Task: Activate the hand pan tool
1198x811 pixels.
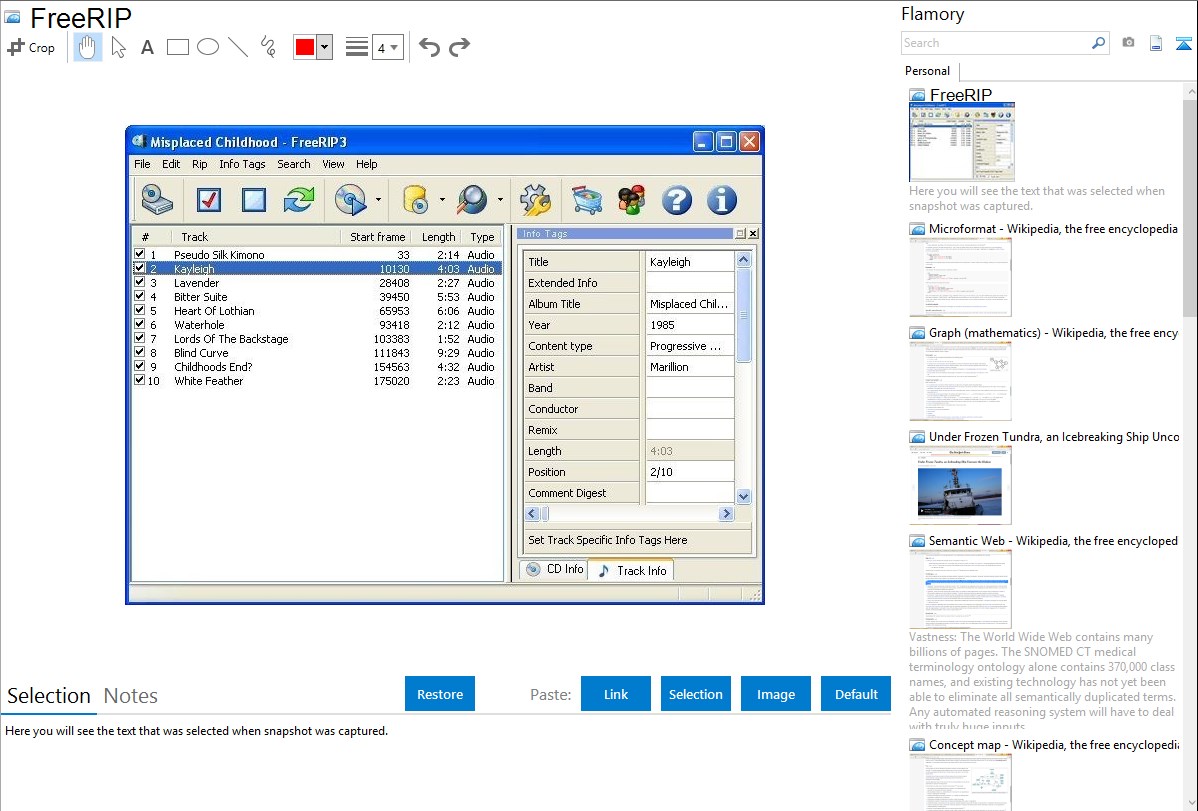Action: (x=87, y=47)
